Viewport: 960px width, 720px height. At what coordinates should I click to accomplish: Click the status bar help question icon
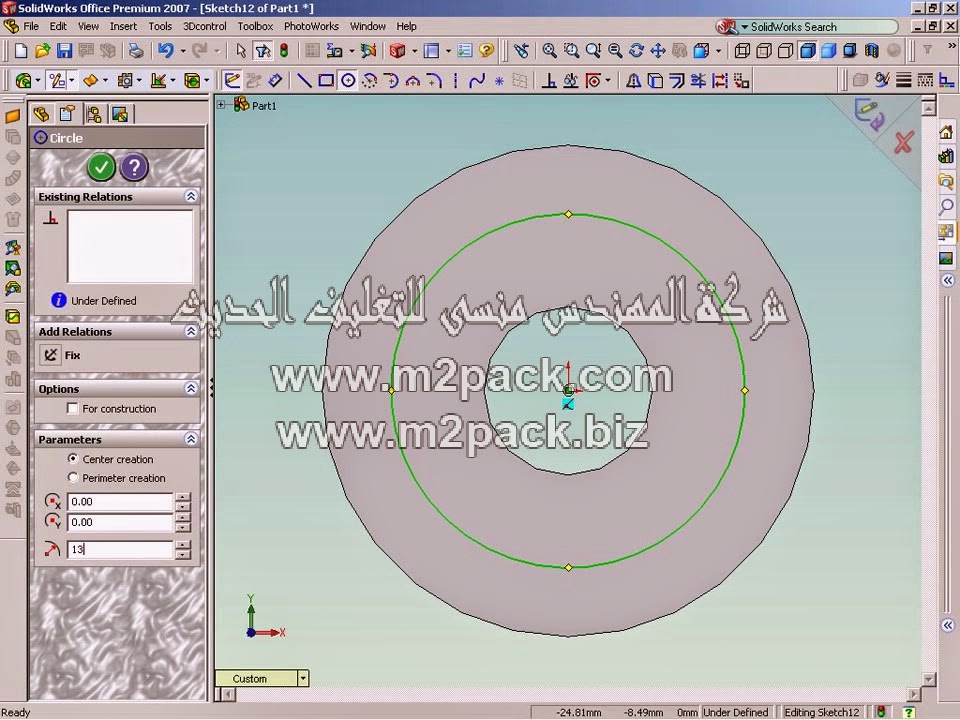pyautogui.click(x=909, y=712)
